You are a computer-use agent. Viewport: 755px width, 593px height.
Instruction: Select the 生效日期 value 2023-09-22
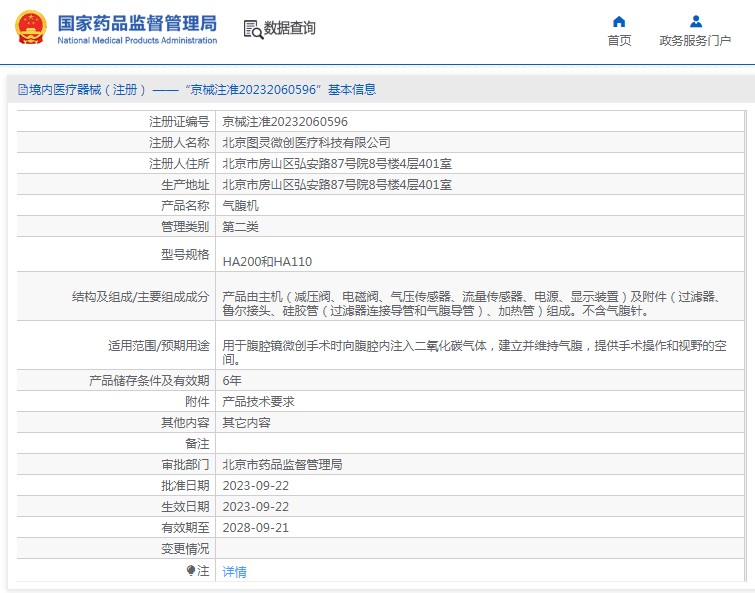point(256,507)
